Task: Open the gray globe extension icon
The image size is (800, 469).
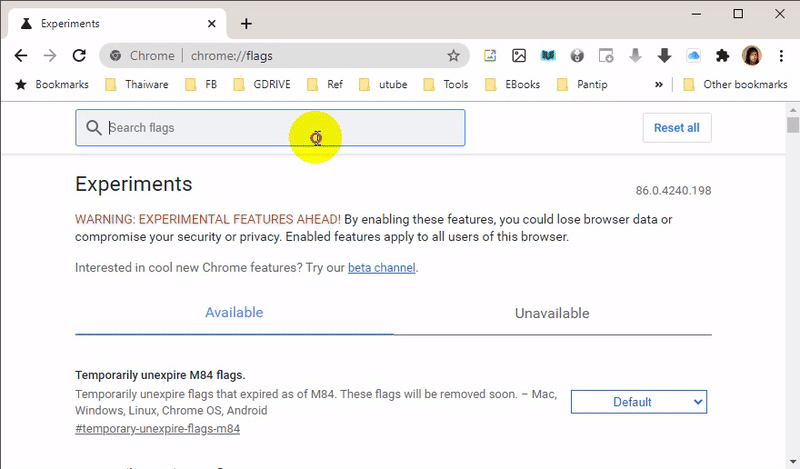Action: [x=577, y=56]
